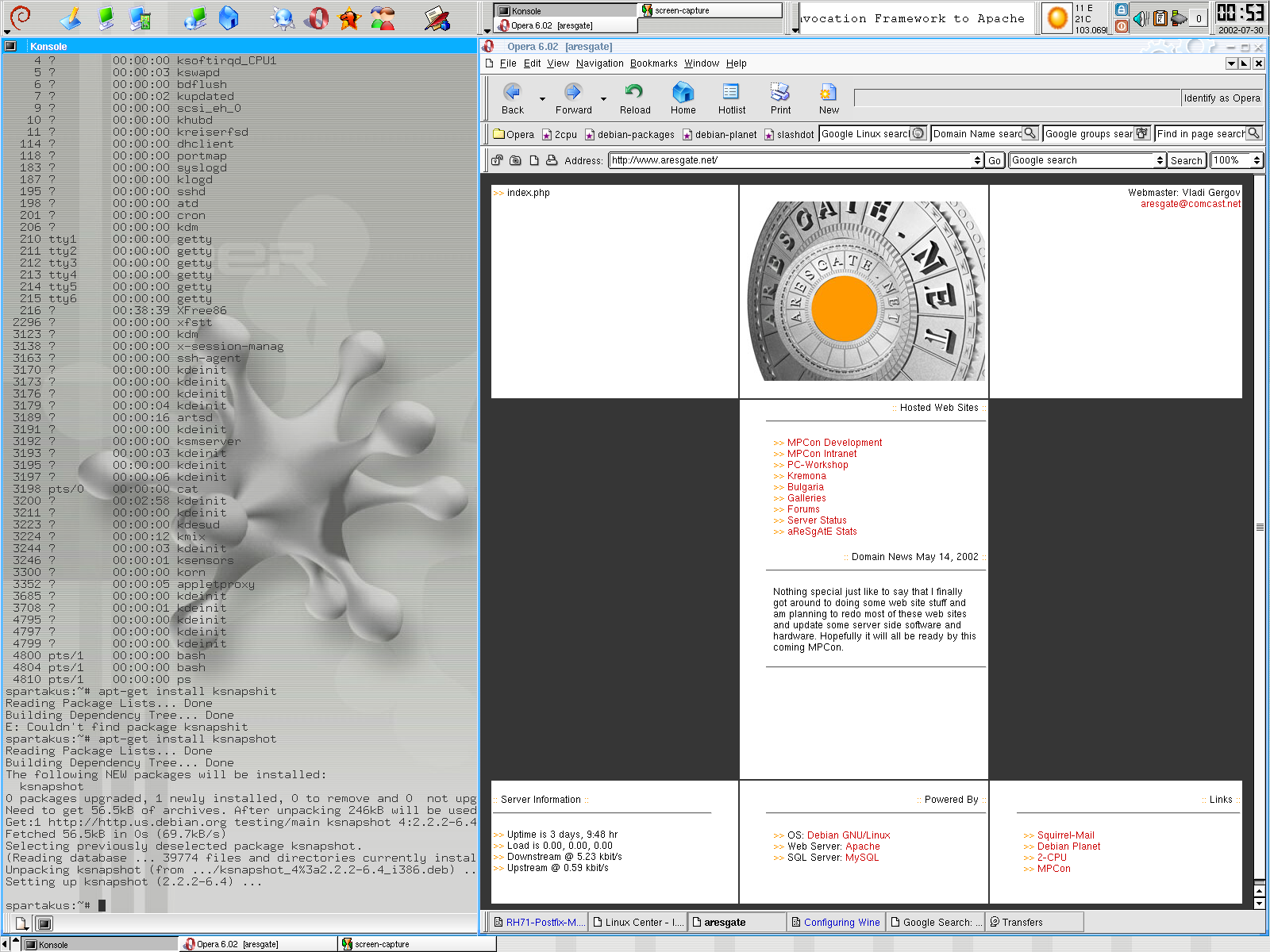Click the Konsole new session icon

(x=21, y=923)
